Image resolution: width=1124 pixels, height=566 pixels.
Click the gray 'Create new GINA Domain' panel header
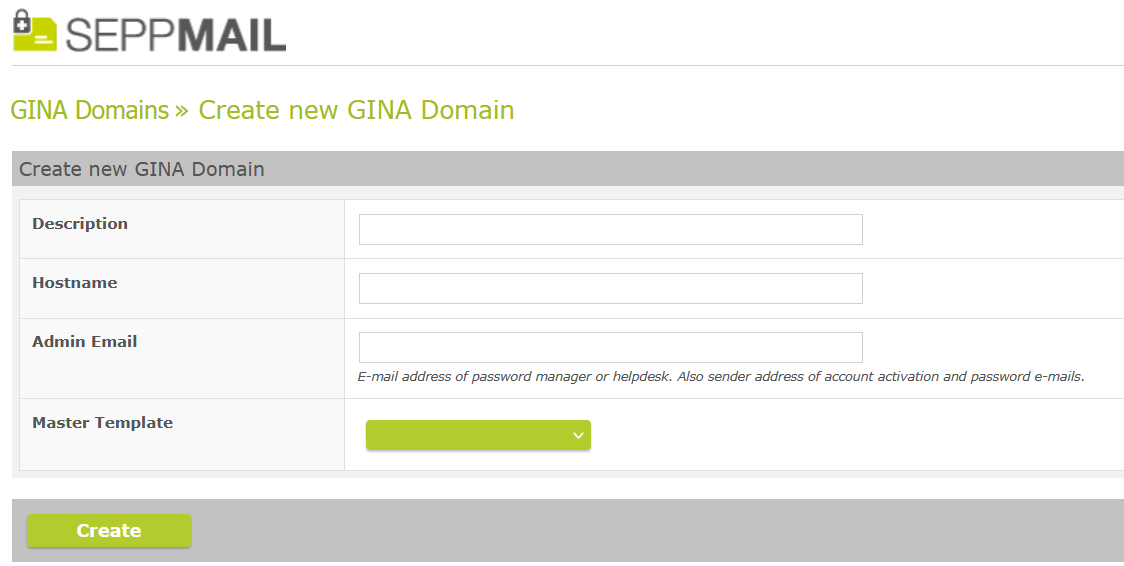[142, 169]
